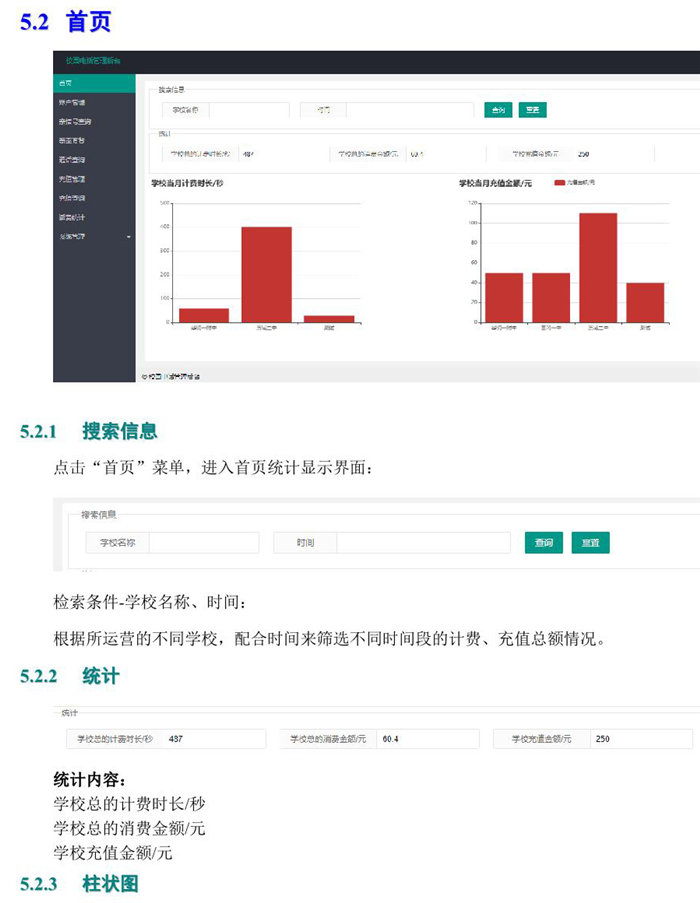
Task: Select the 250 recharge amount field under 5.2.2
Action: (640, 739)
